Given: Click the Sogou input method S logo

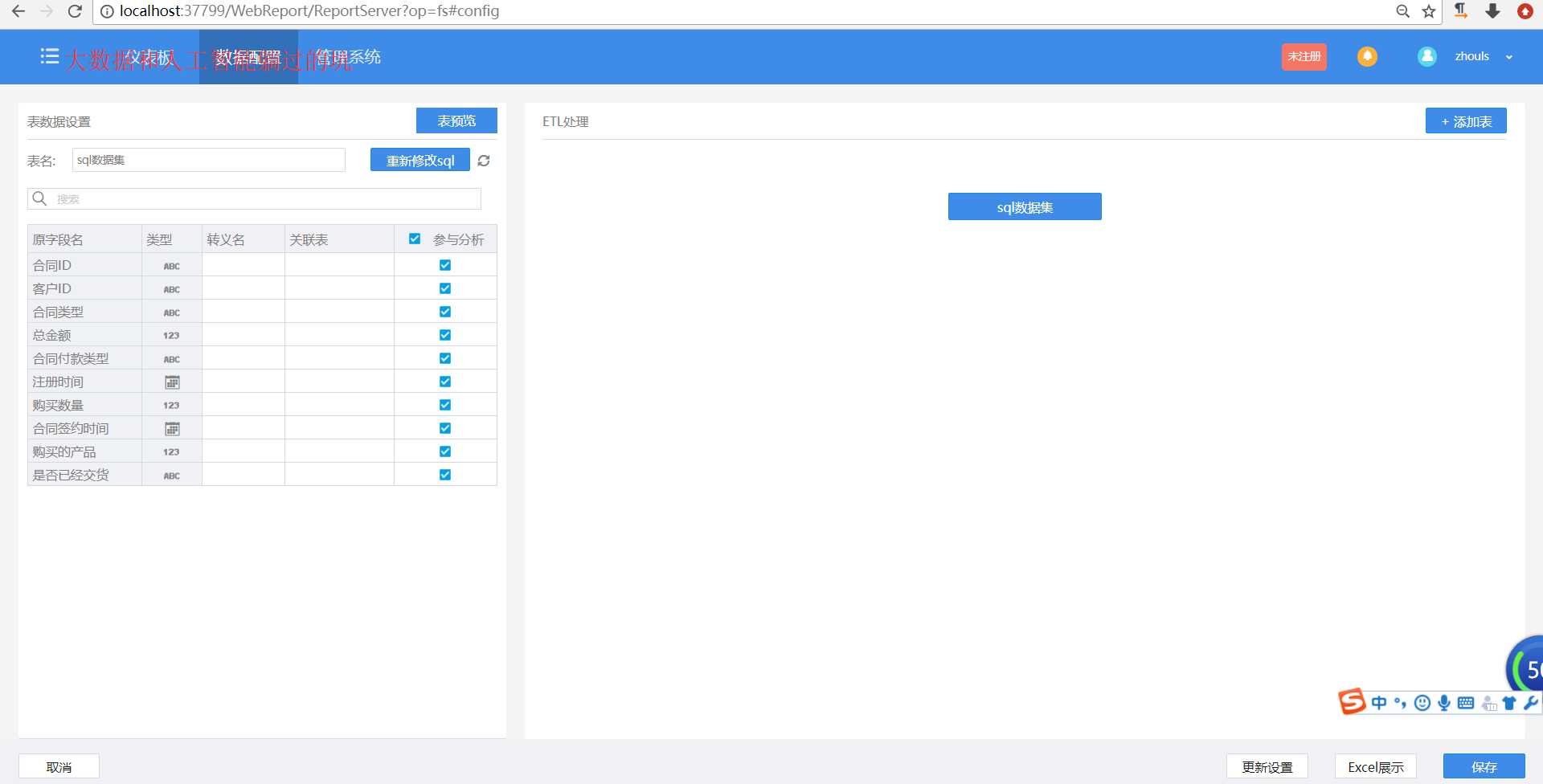Looking at the screenshot, I should point(1352,701).
